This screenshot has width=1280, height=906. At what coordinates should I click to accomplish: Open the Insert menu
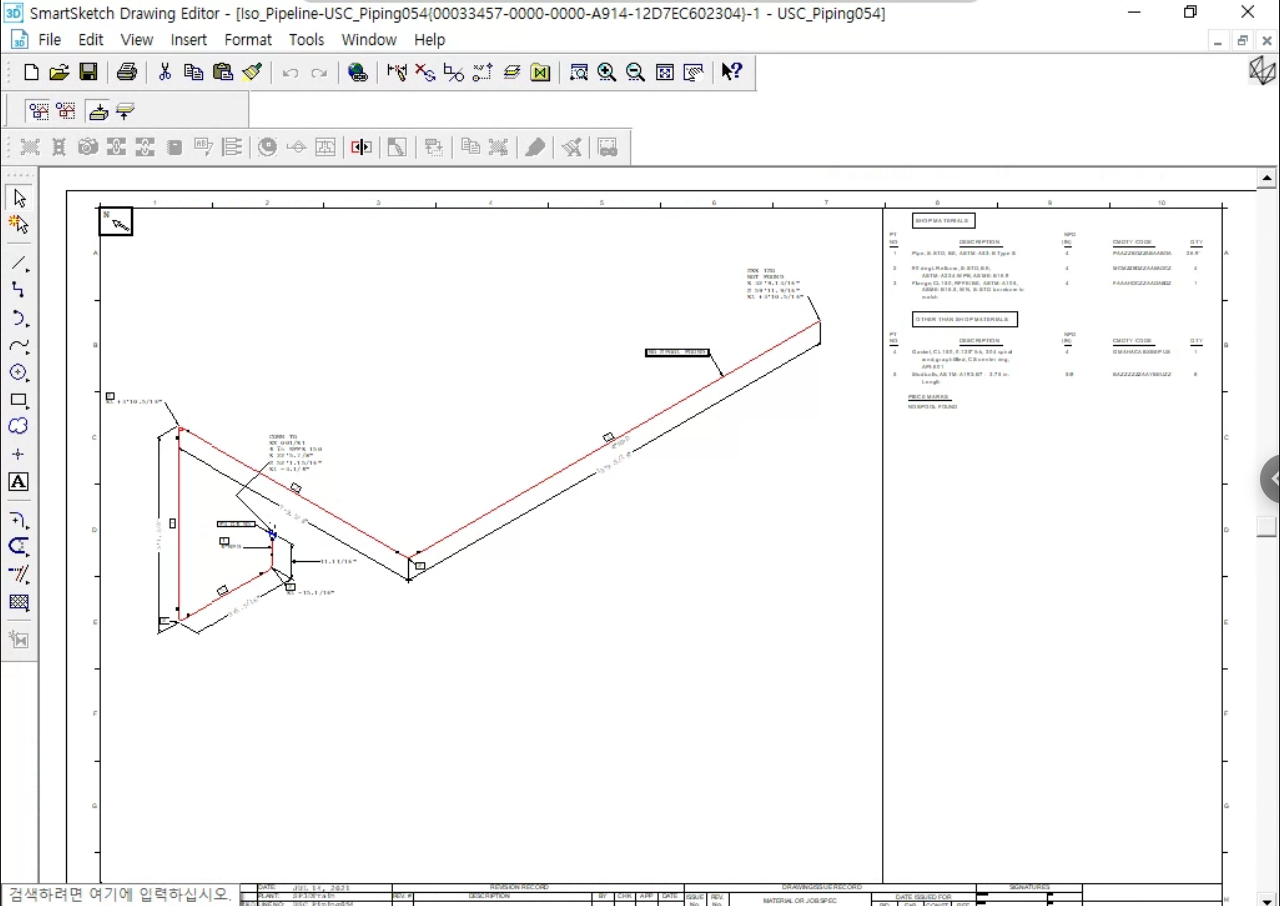pos(189,40)
